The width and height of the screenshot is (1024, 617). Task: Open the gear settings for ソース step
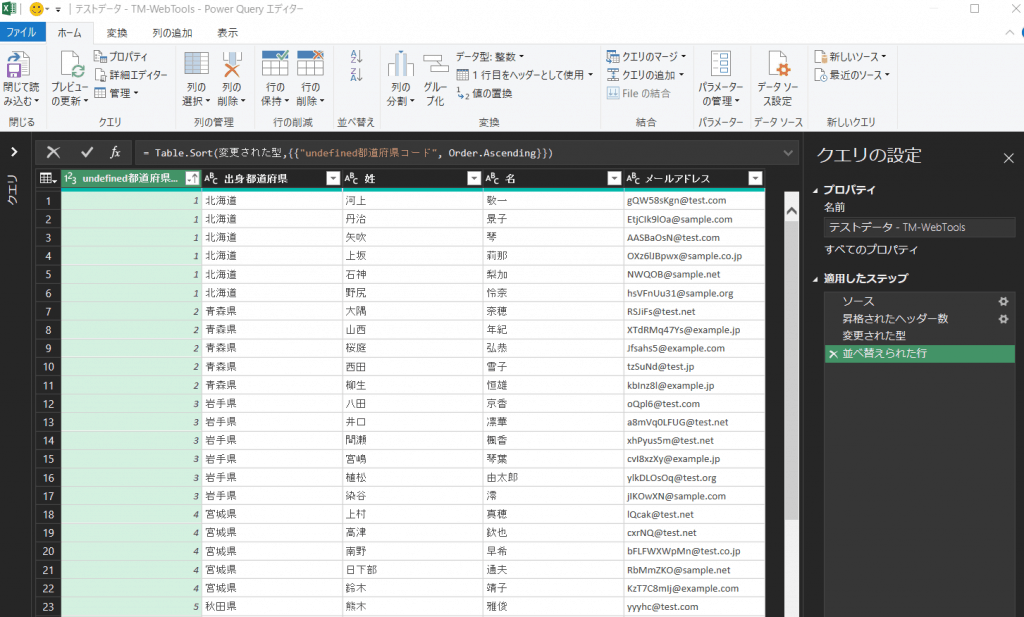point(1003,301)
